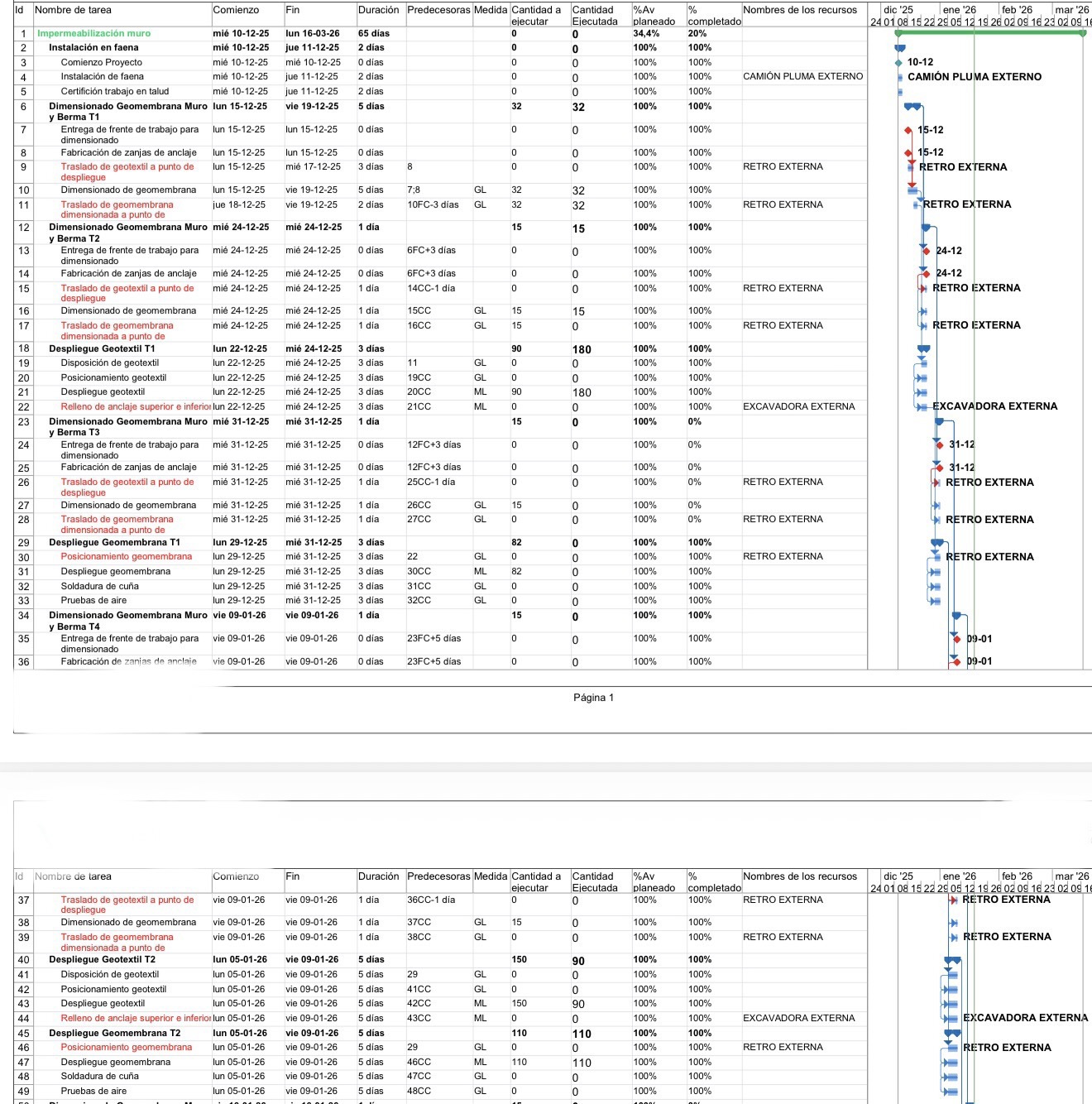This screenshot has height=1104, width=1092.
Task: Click 'Relleno de anclaje superior e inferior' in row 44
Action: point(136,1019)
